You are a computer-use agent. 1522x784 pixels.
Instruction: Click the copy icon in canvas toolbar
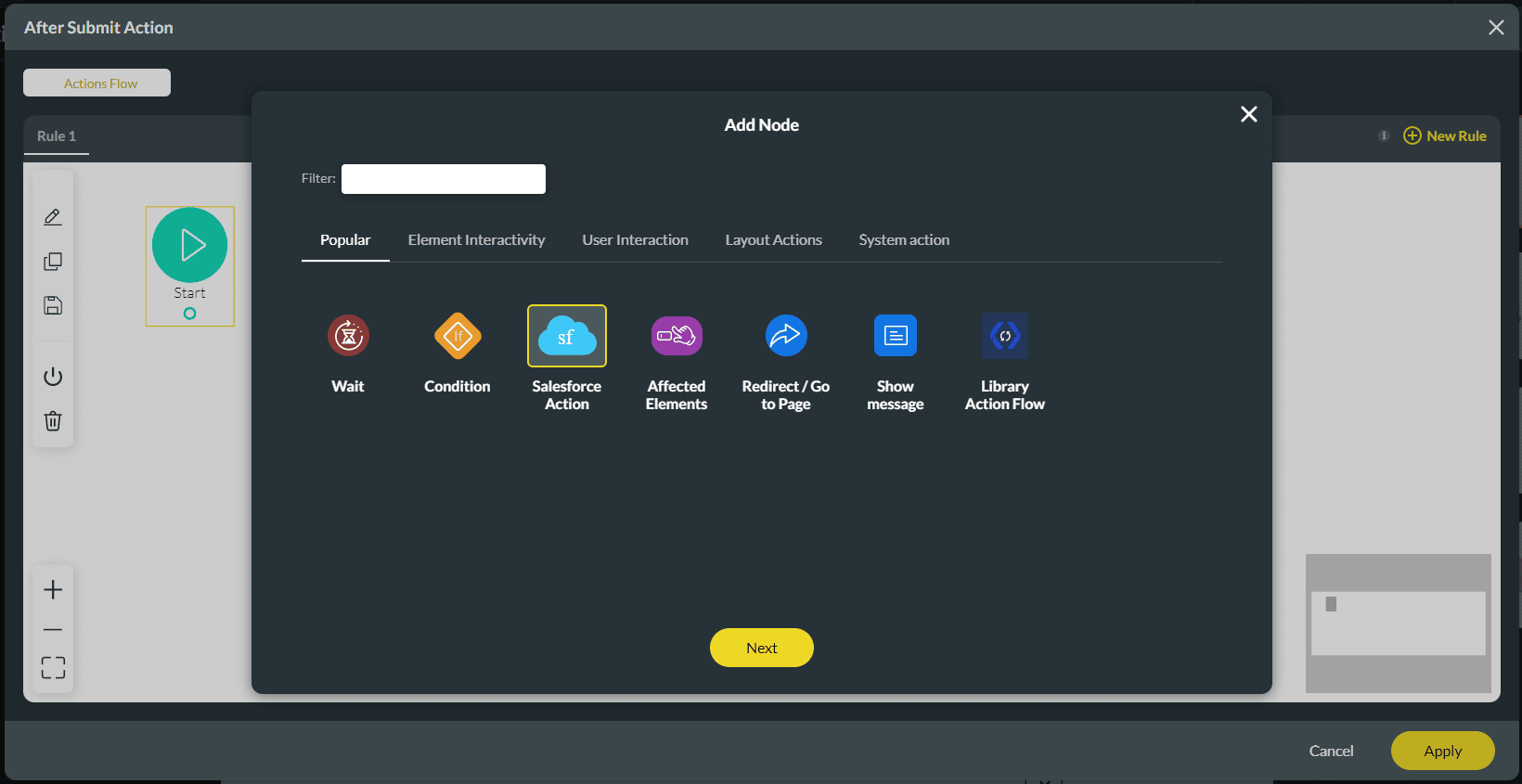point(53,262)
